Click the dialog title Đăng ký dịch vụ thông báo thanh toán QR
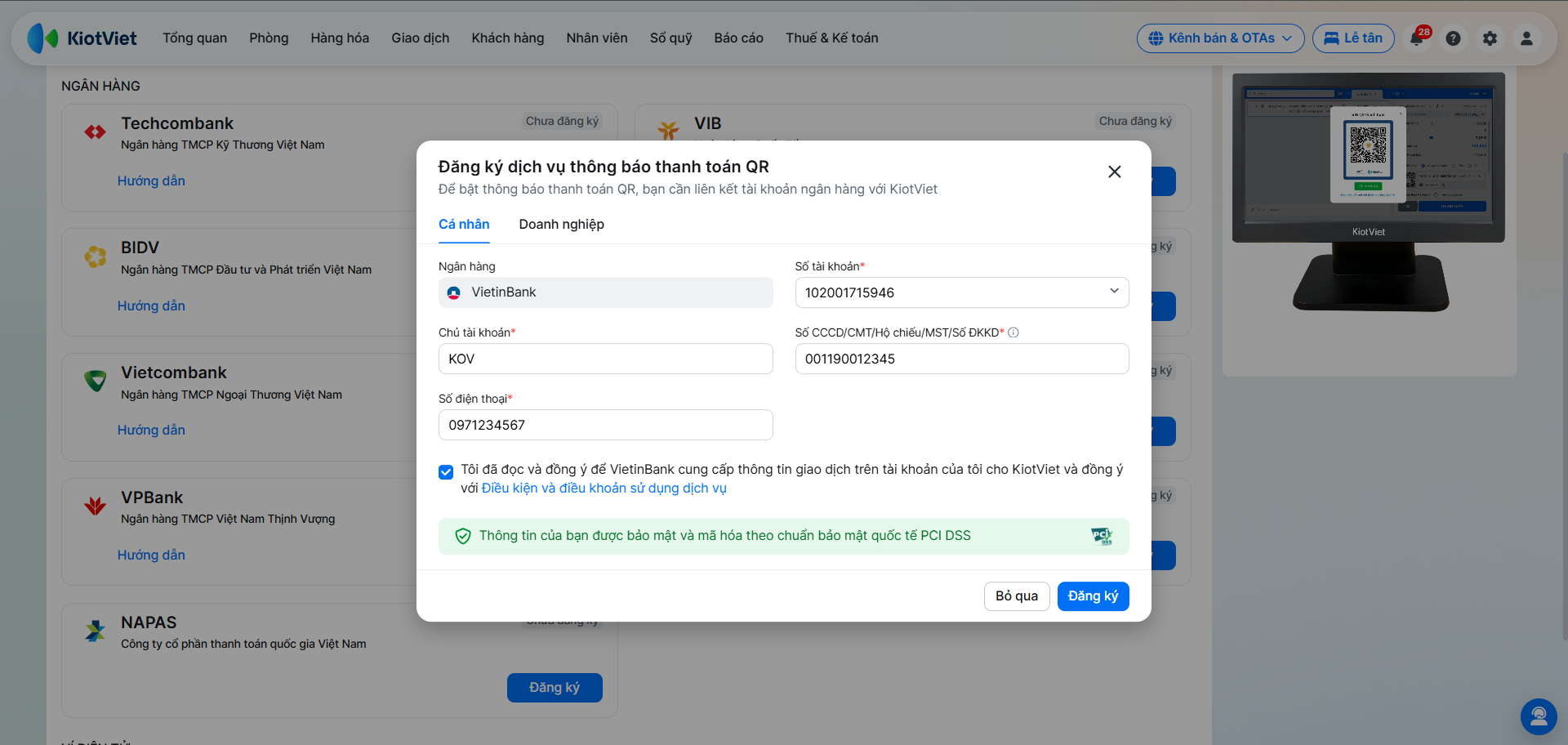The height and width of the screenshot is (745, 1568). point(604,167)
